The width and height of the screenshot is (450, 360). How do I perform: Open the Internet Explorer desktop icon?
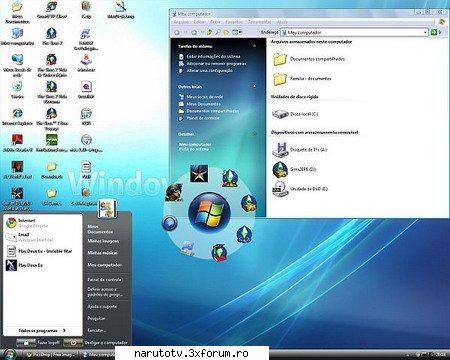tap(17, 117)
